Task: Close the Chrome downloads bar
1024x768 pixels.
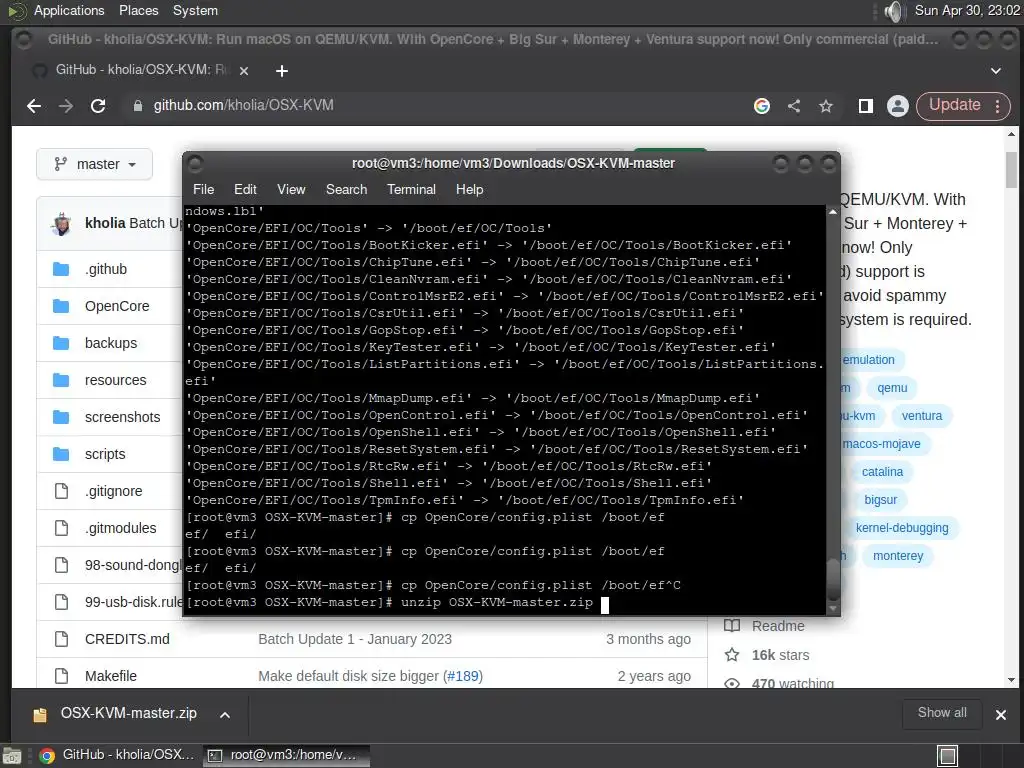Action: coord(1000,715)
